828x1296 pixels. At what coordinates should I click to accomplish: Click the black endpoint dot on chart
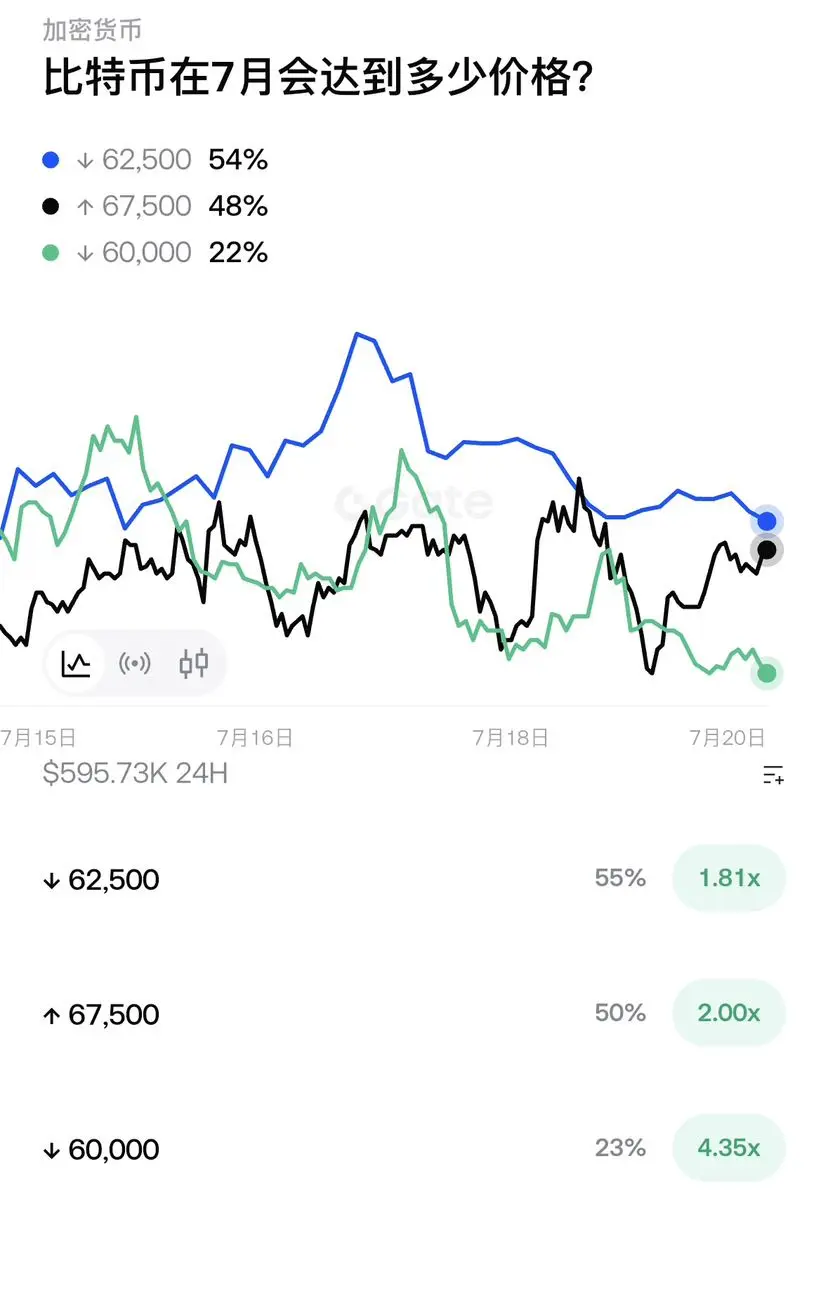tap(767, 549)
